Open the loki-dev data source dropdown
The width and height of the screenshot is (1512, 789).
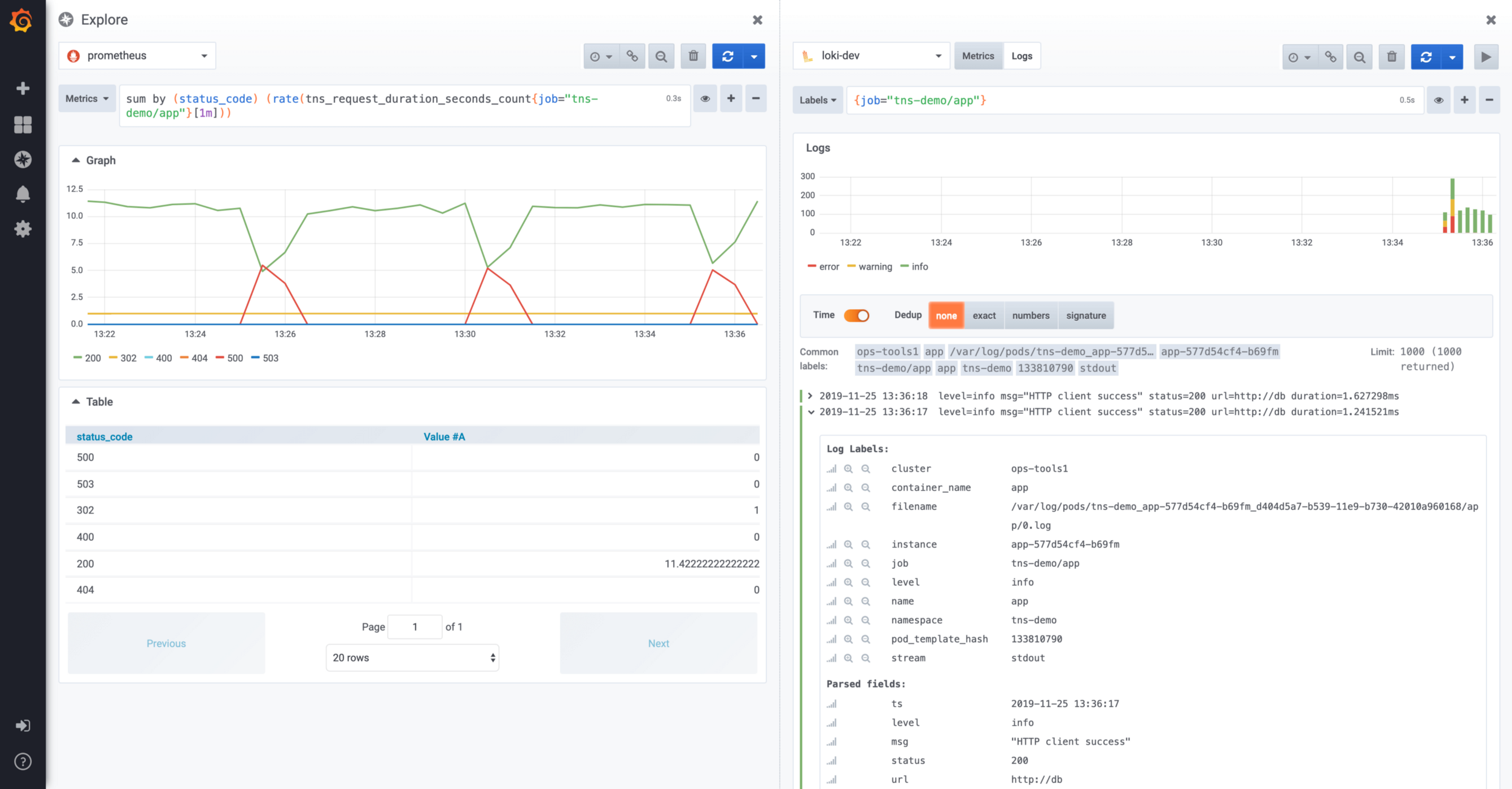point(871,55)
